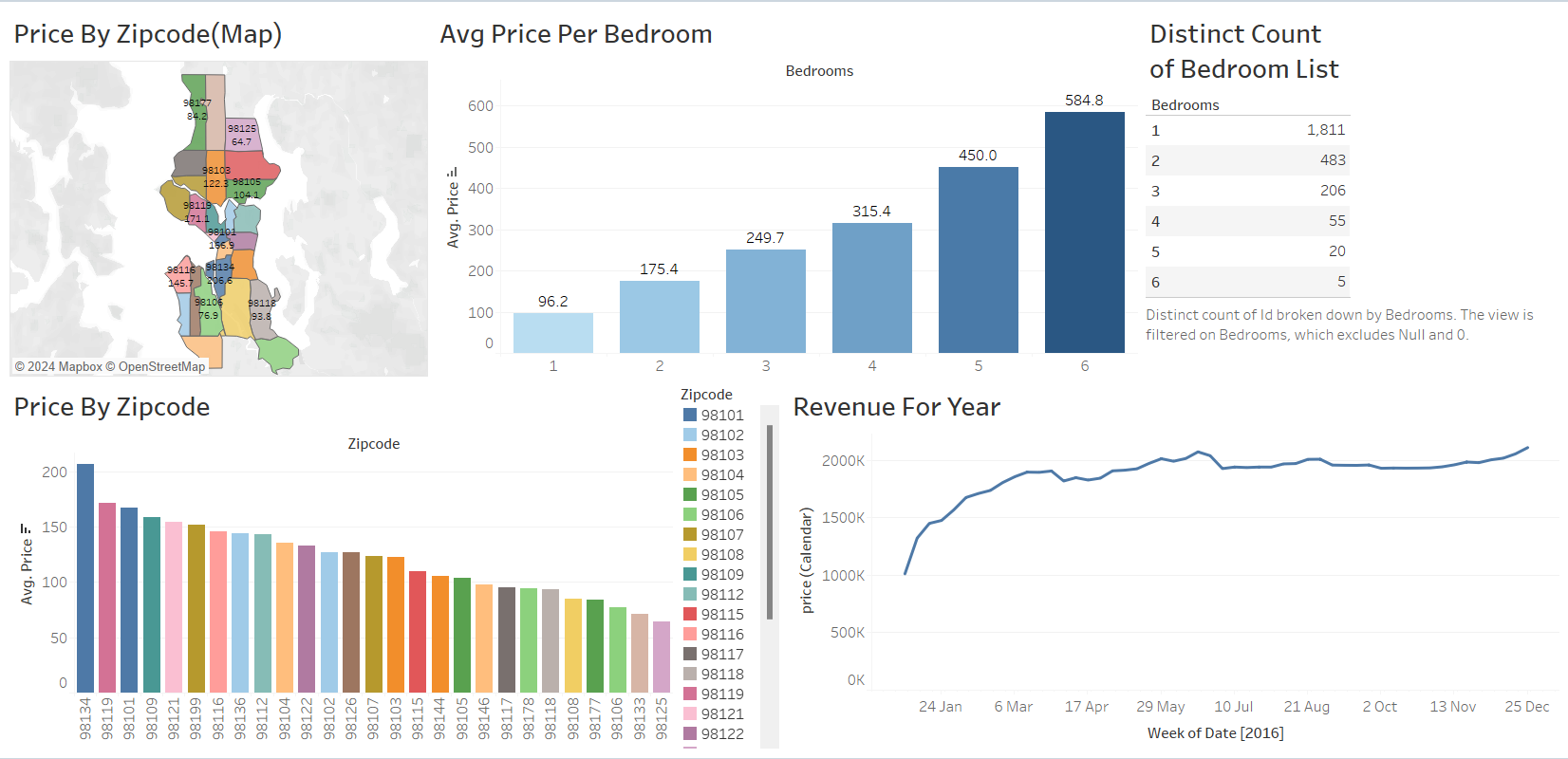Select table row for 5 bedrooms with 20
The height and width of the screenshot is (759, 1568).
click(x=1248, y=251)
